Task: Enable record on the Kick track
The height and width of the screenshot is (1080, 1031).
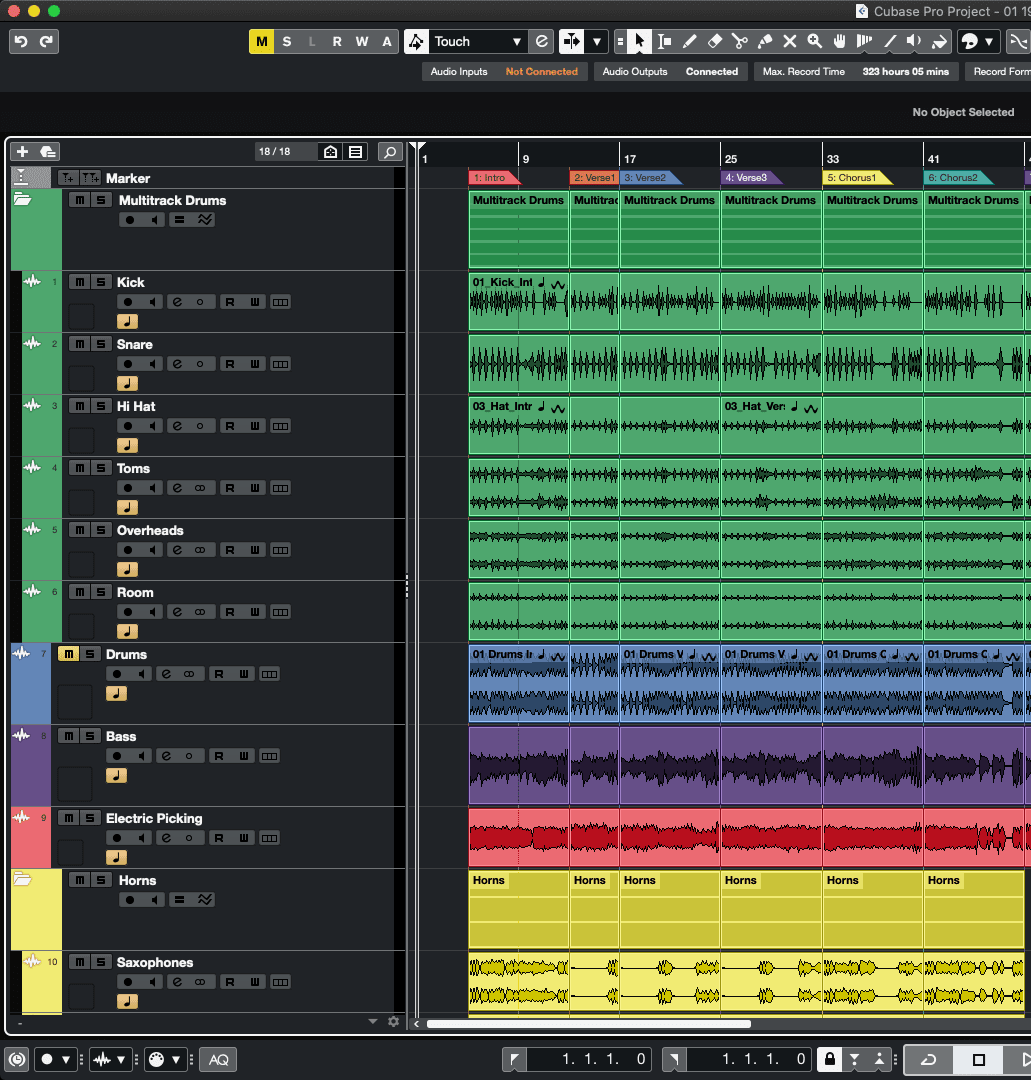Action: (129, 302)
